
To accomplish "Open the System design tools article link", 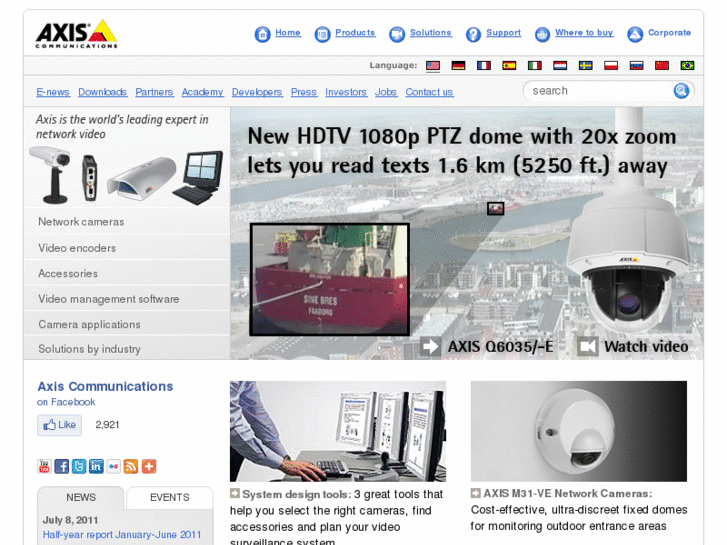I will (296, 494).
